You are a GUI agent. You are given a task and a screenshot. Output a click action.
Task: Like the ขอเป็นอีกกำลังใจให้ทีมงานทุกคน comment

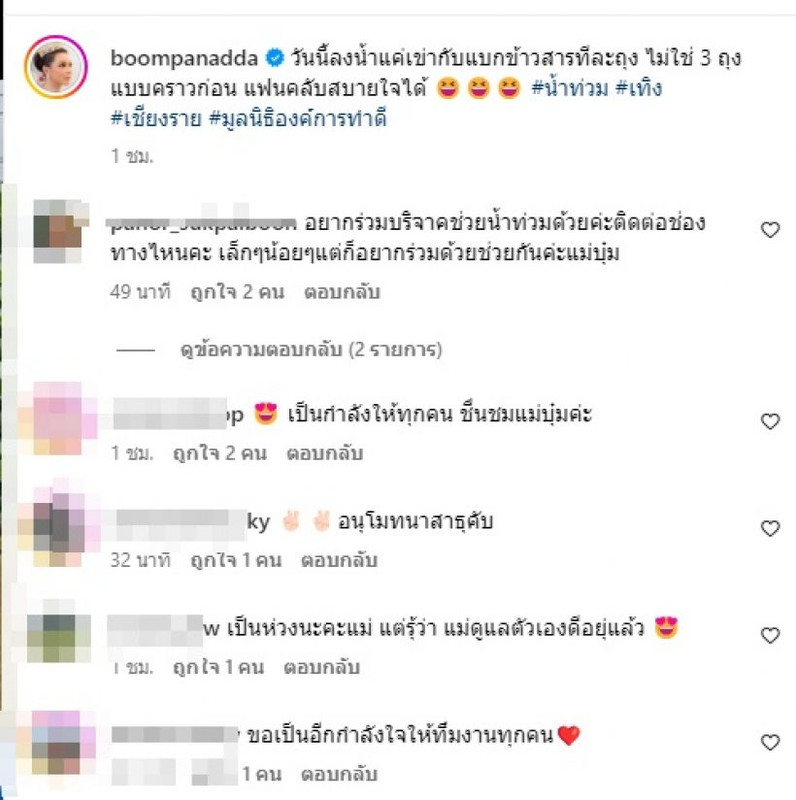pos(770,742)
